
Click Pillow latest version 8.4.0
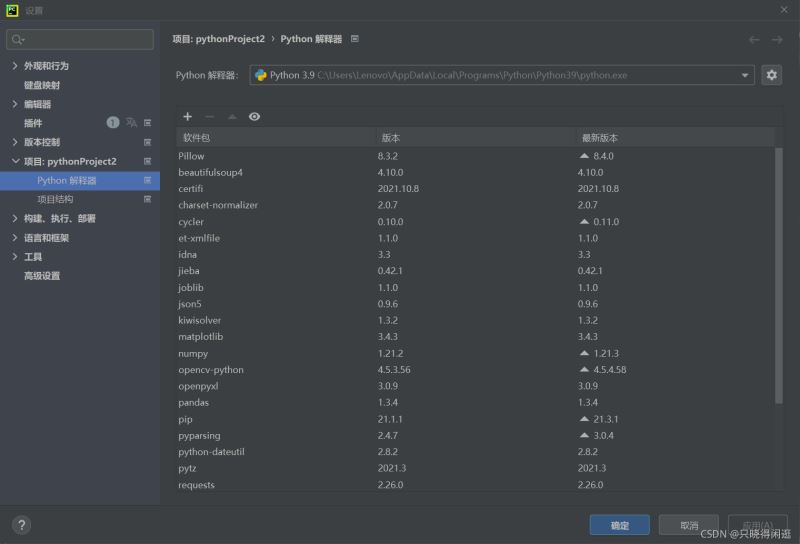coord(603,156)
